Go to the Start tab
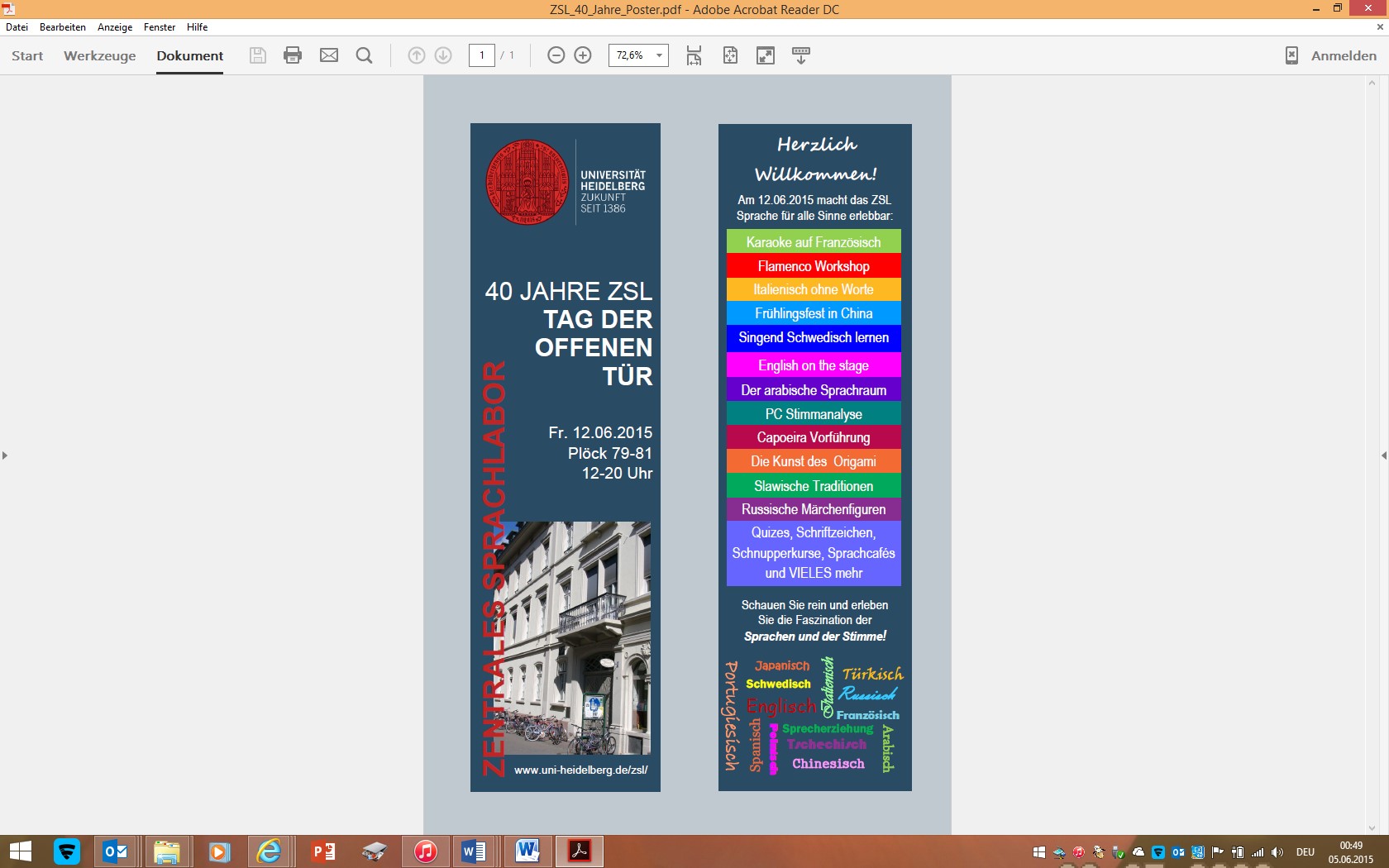This screenshot has width=1389, height=868. [27, 55]
